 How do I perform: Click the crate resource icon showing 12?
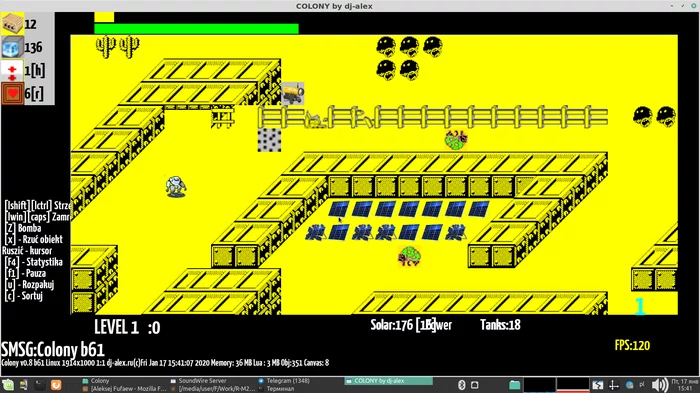click(x=12, y=24)
